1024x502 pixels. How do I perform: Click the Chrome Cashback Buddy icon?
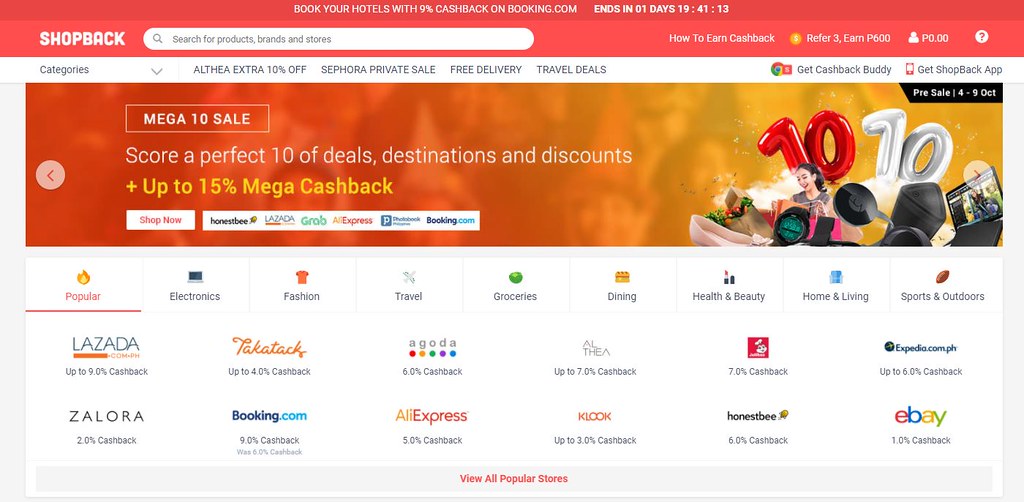(x=780, y=69)
